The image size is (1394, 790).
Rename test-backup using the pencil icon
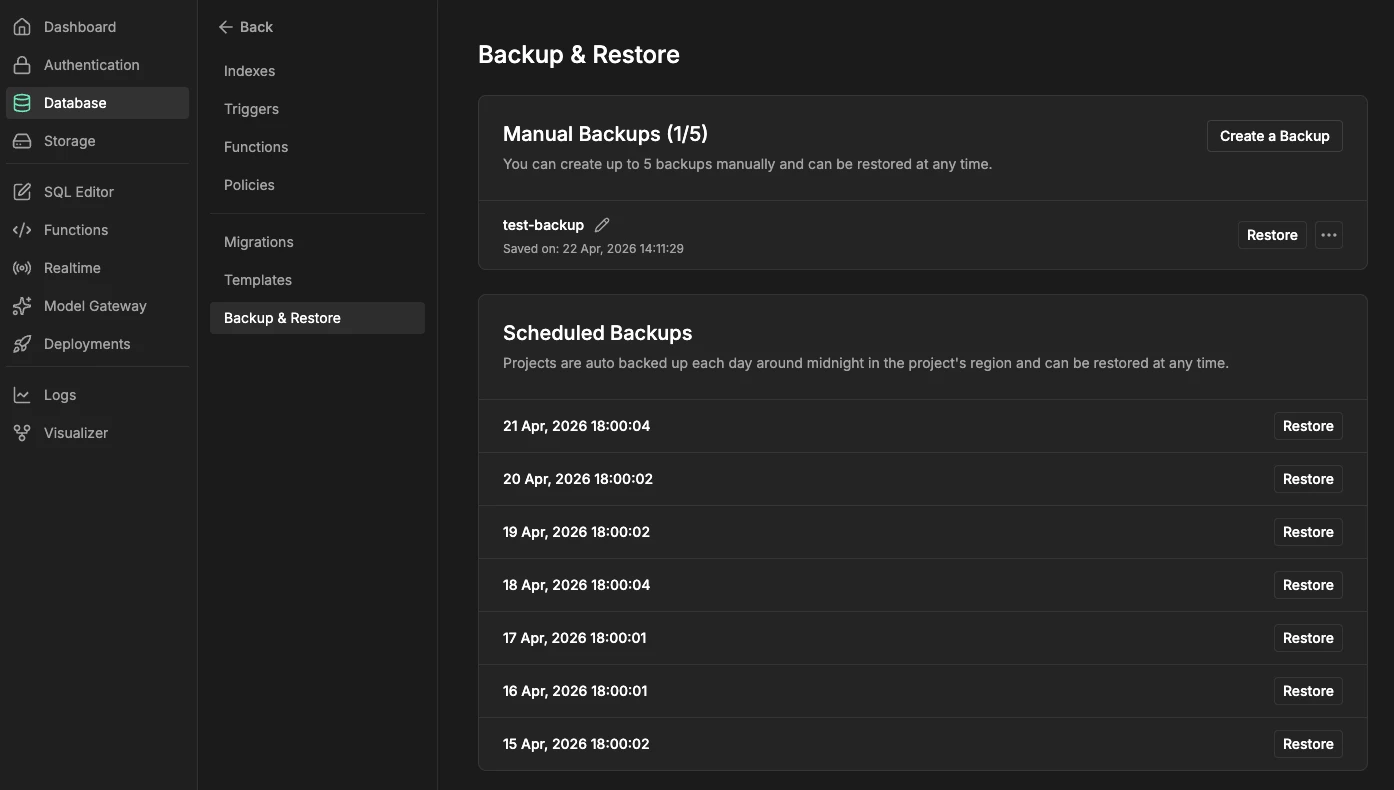tap(602, 224)
